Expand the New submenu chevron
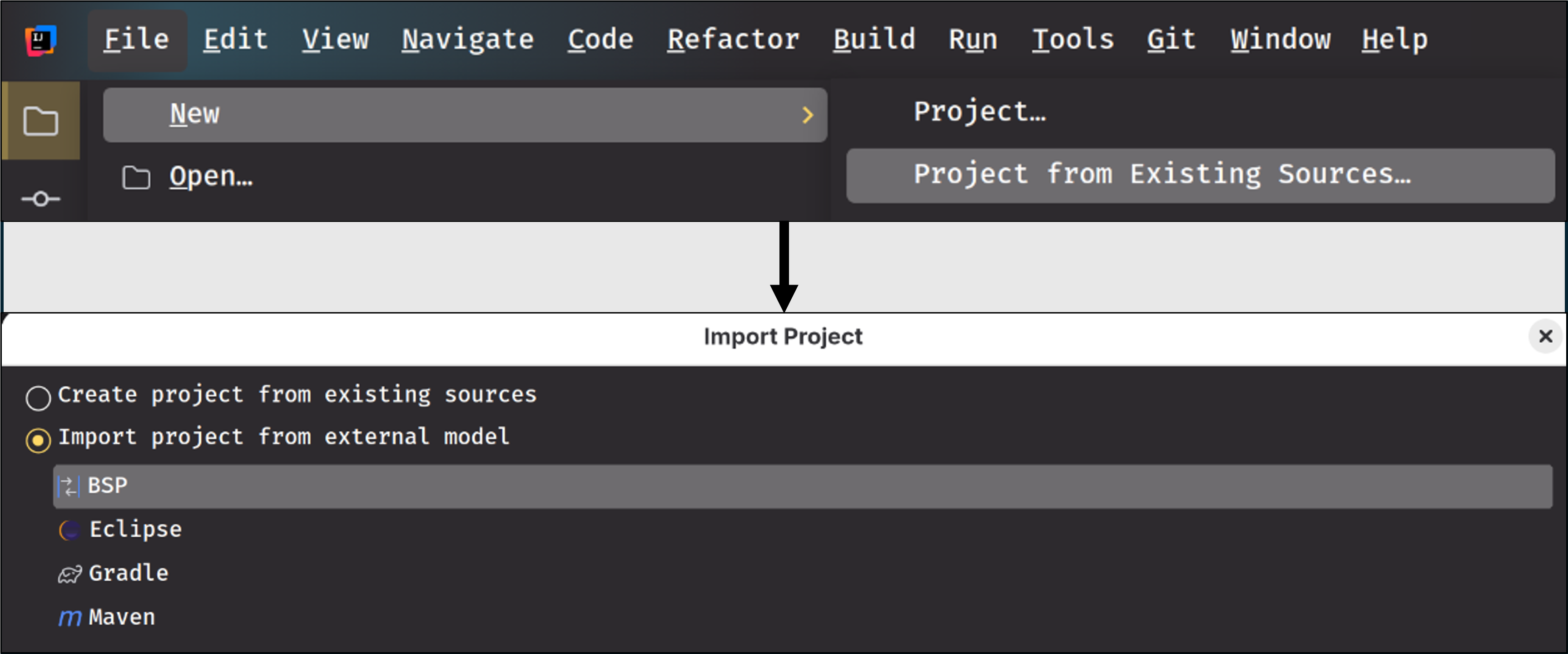 click(x=809, y=115)
